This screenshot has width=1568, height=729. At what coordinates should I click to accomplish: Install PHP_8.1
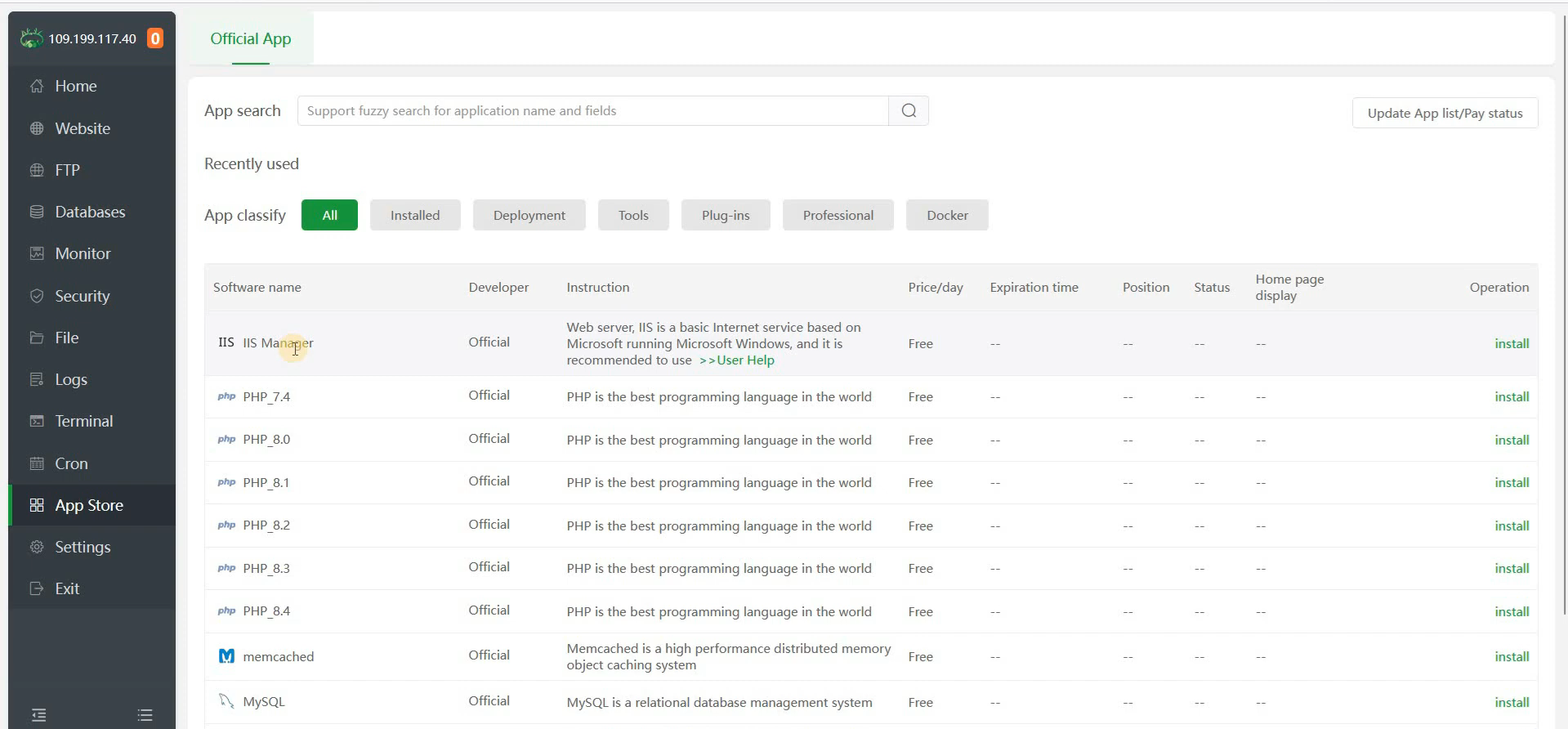tap(1512, 482)
